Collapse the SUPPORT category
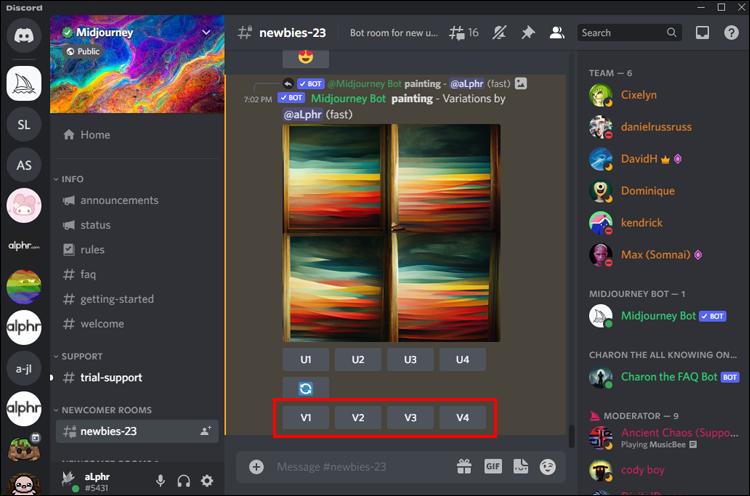The width and height of the screenshot is (750, 496). tap(78, 356)
